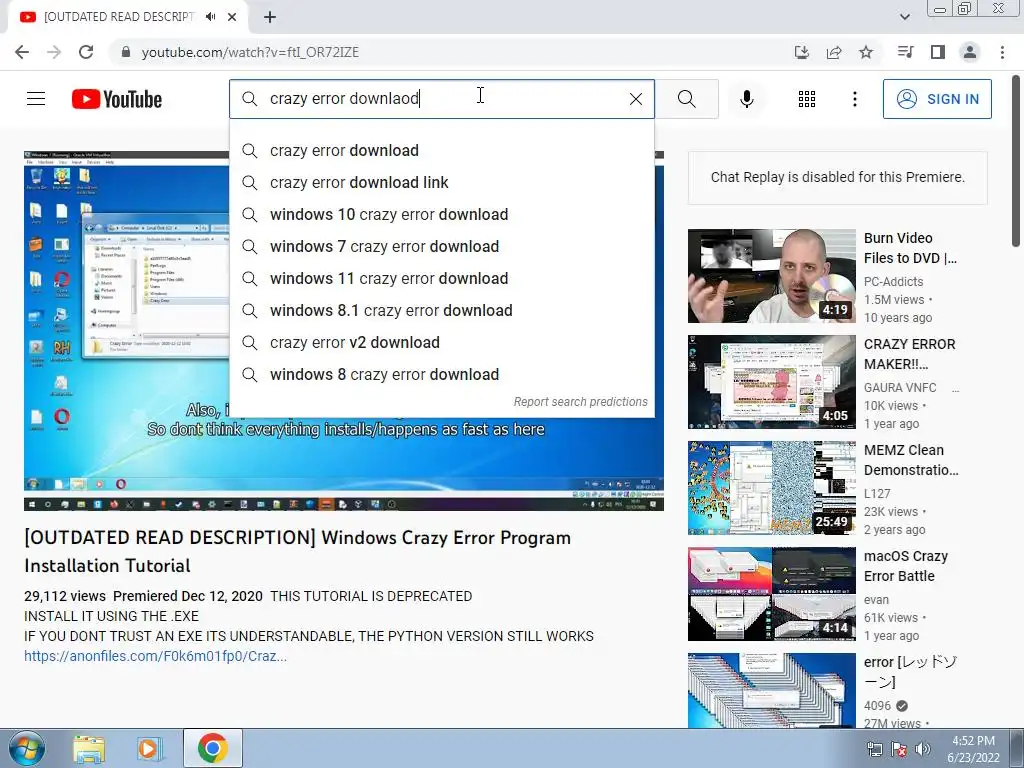
Task: Open options menu for CRAZY ERROR MAKER
Action: coord(955,389)
